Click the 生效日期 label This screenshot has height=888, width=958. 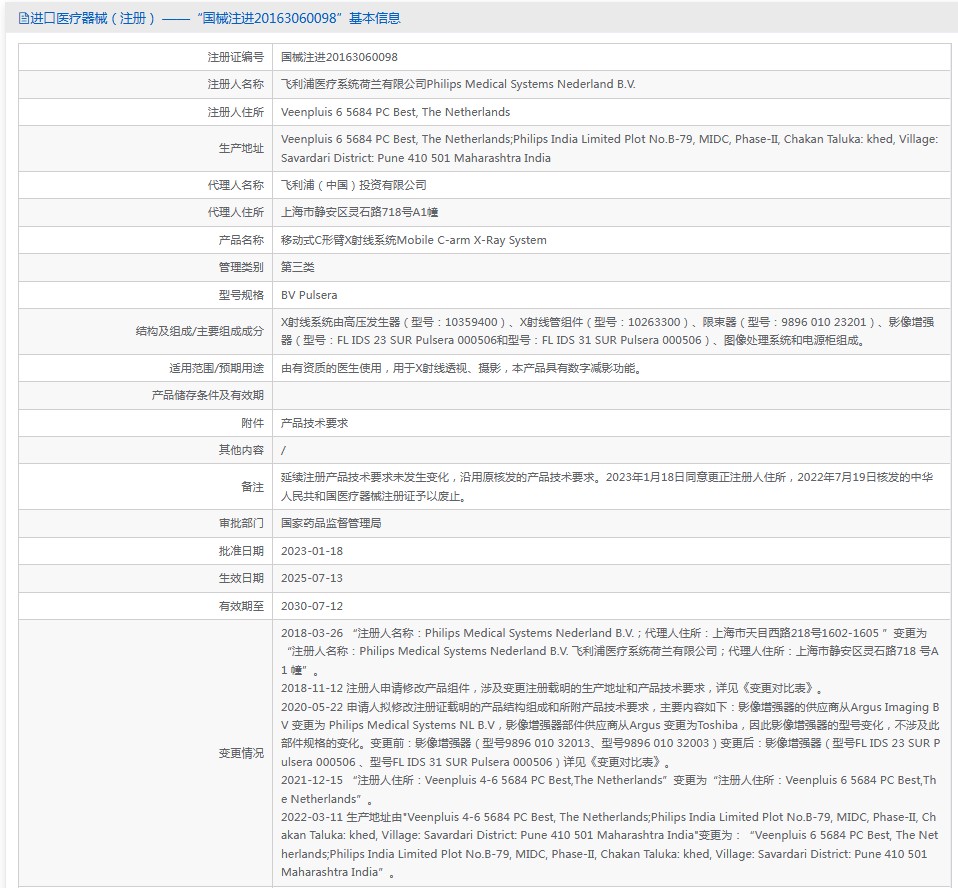click(241, 578)
